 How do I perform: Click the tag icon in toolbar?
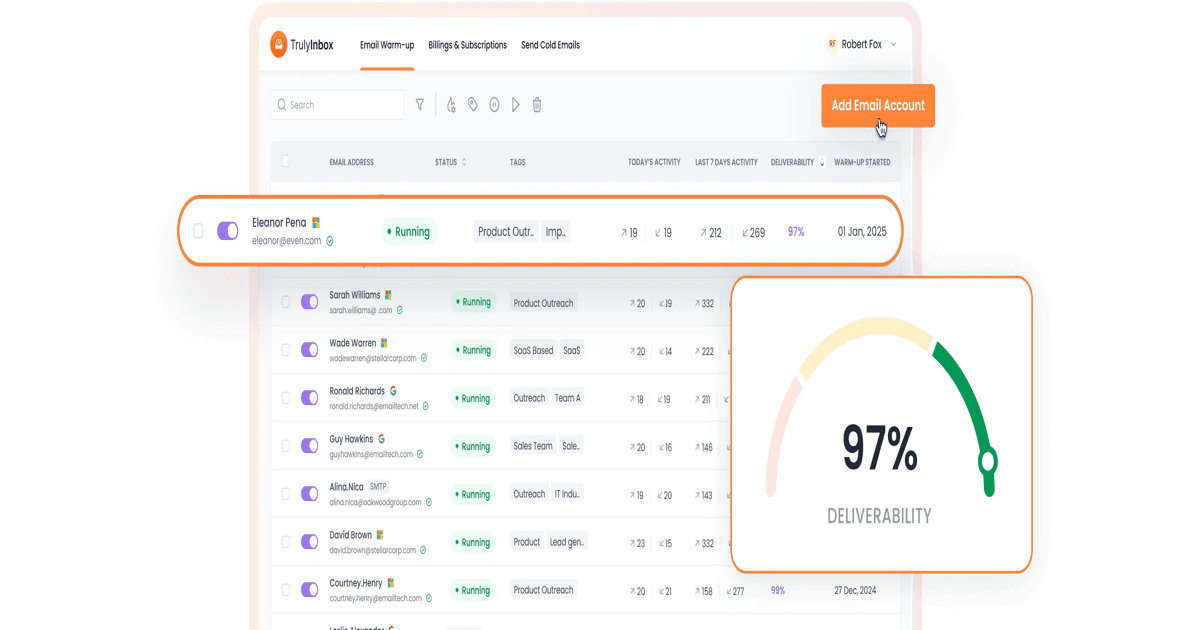[473, 105]
